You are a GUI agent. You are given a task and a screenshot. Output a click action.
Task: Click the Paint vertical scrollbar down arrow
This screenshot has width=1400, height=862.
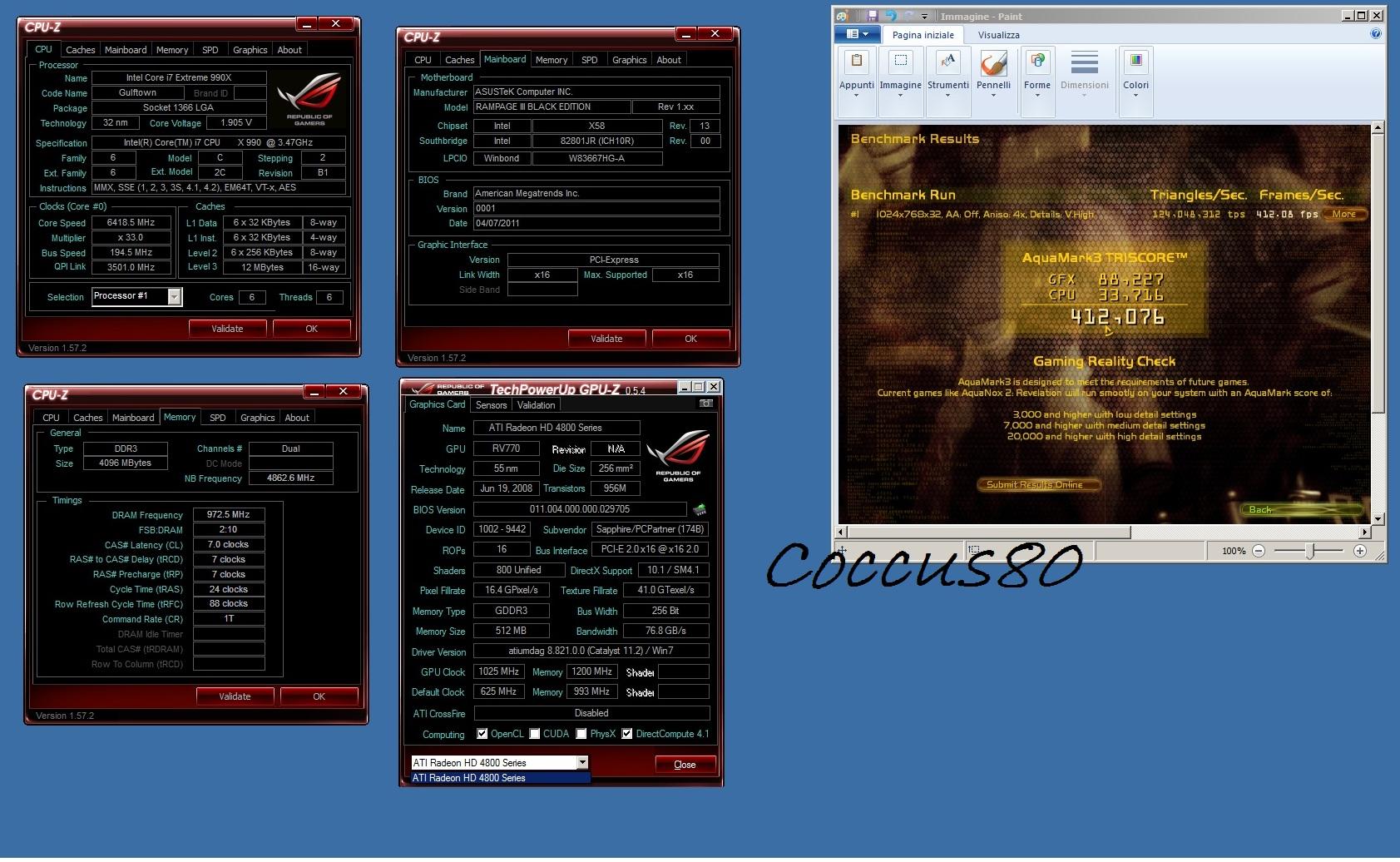tap(1378, 518)
